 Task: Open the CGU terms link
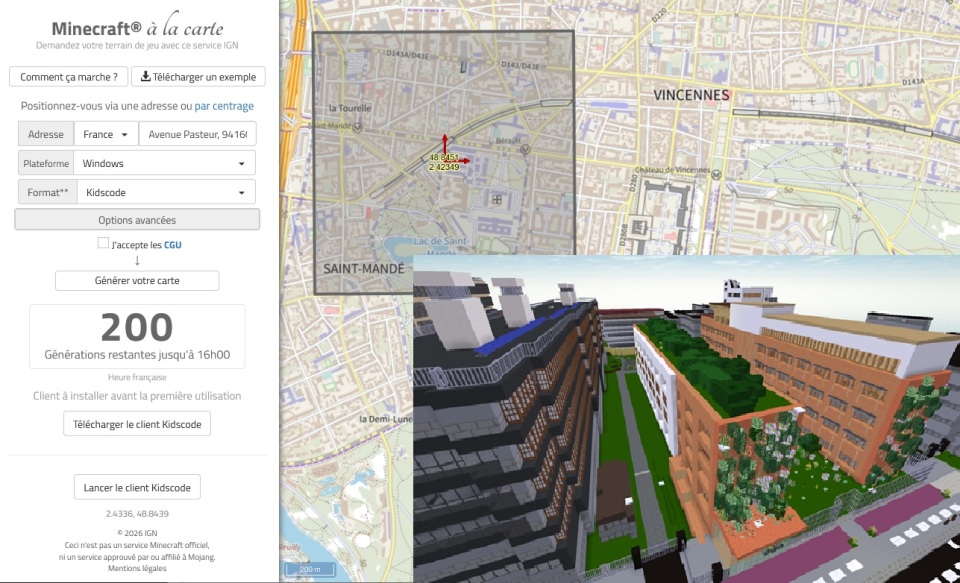(x=172, y=244)
